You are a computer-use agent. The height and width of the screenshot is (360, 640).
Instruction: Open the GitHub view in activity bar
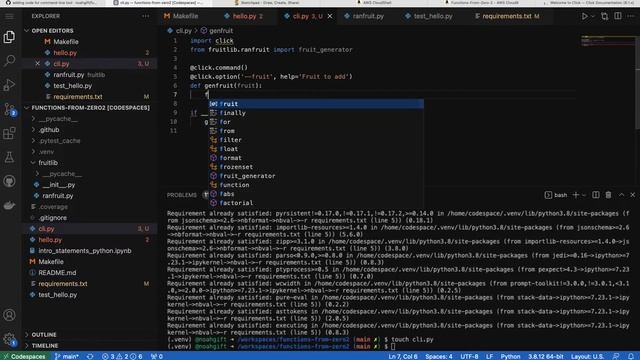9,181
